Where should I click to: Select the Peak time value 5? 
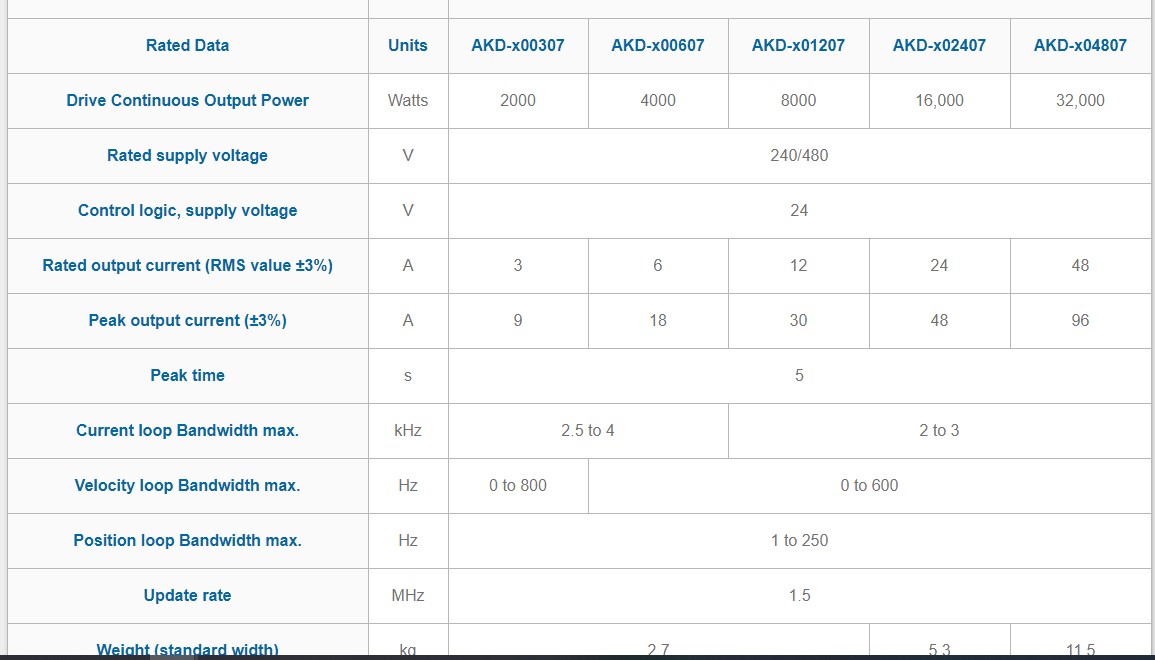pos(799,376)
